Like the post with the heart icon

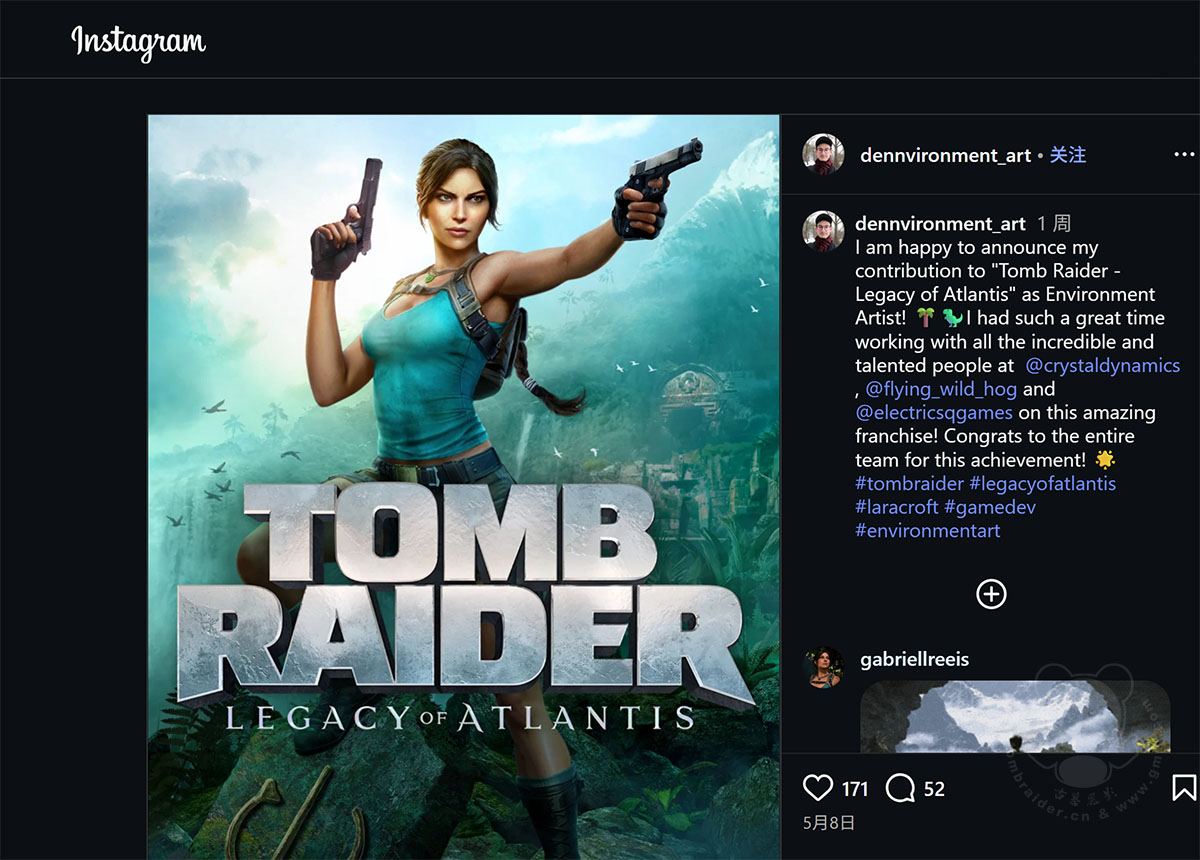(x=818, y=788)
